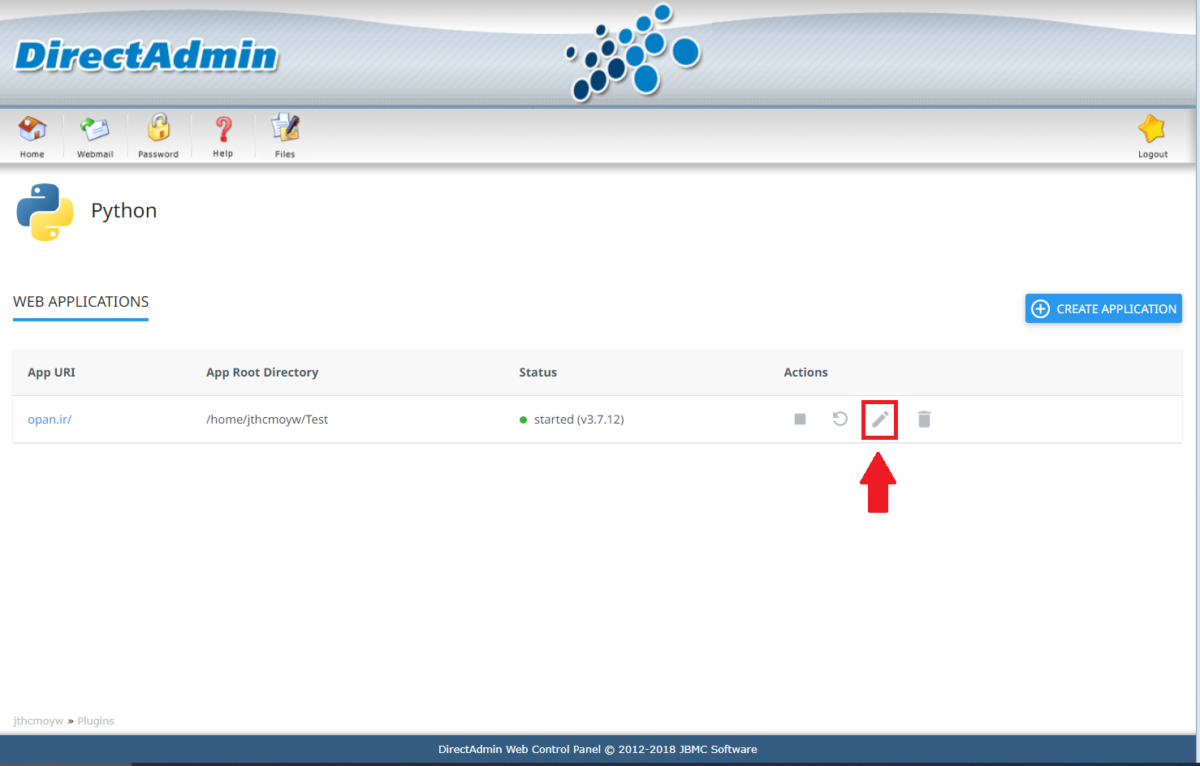Open the opan.ir app URI link
The image size is (1200, 766).
[49, 419]
